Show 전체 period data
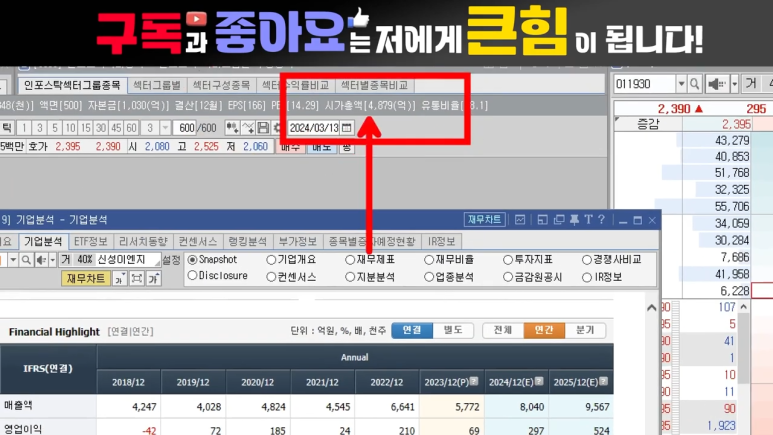This screenshot has width=773, height=435. [503, 330]
